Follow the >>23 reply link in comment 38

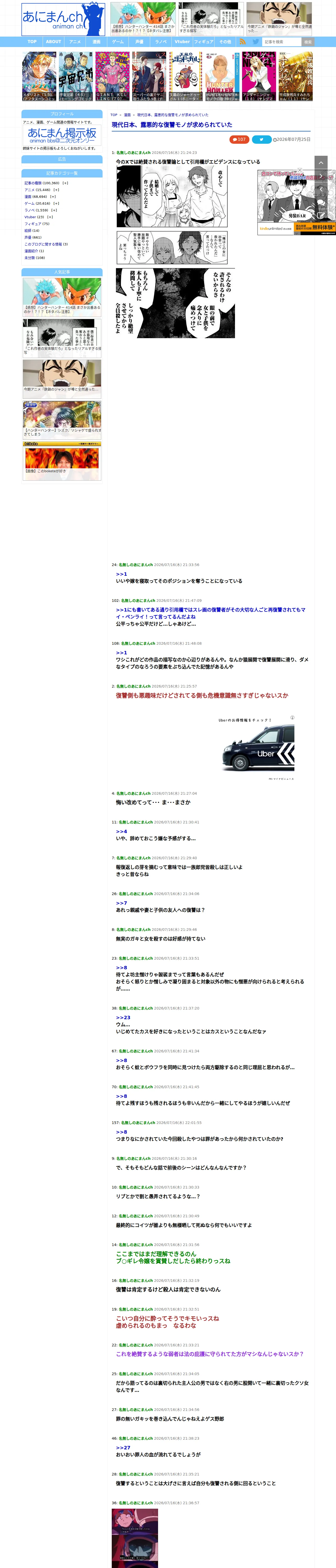(123, 1018)
